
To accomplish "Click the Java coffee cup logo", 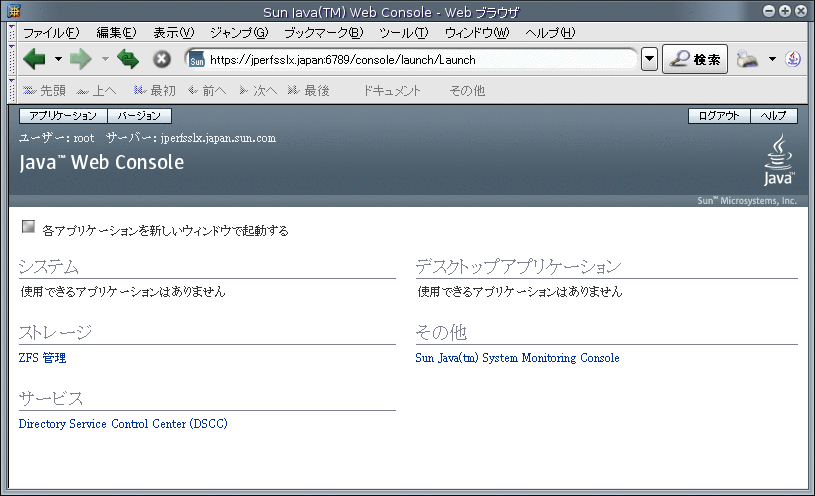I will pos(779,160).
